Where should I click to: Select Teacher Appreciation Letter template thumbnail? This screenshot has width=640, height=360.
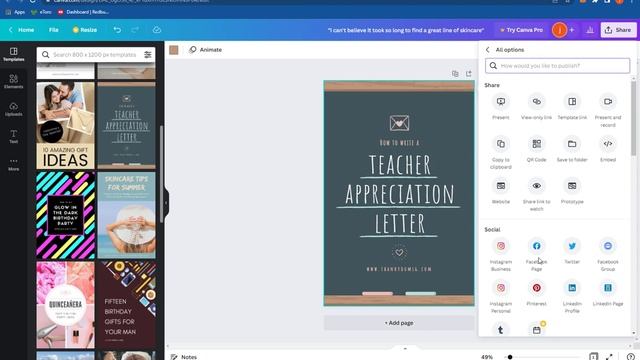coord(127,126)
